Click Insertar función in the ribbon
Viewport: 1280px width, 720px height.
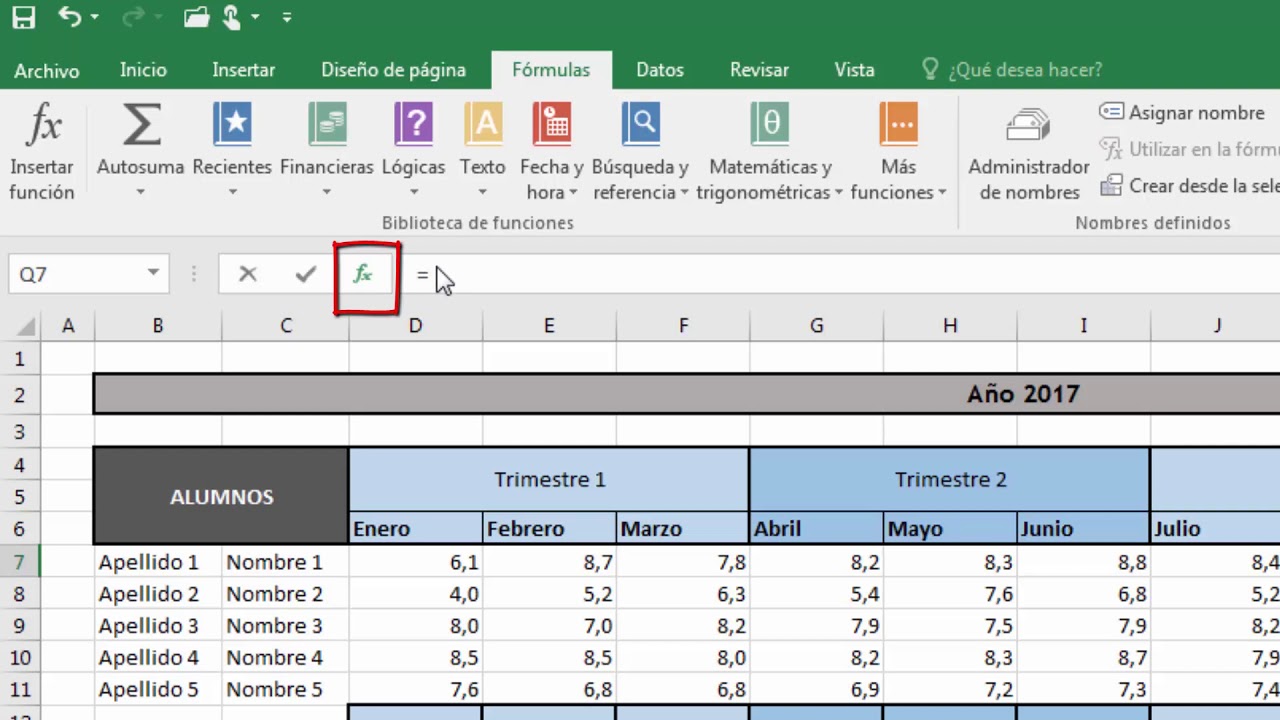[x=42, y=150]
